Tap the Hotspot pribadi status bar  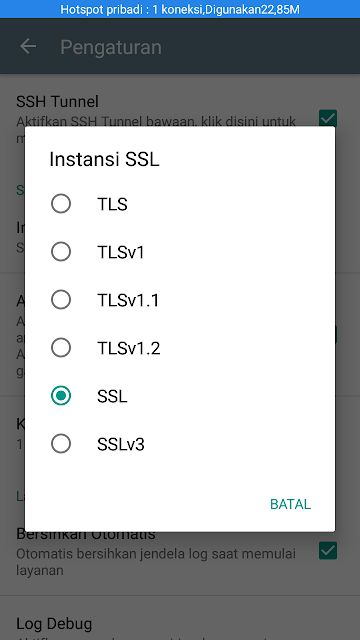[180, 9]
